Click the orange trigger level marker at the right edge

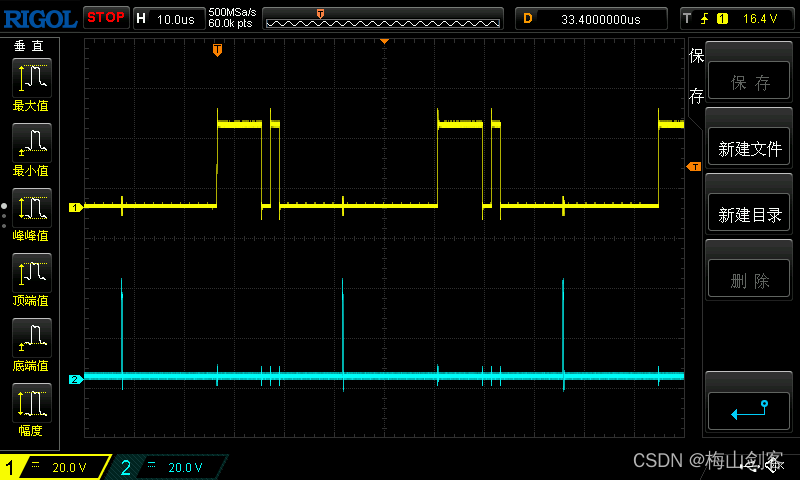tap(693, 167)
